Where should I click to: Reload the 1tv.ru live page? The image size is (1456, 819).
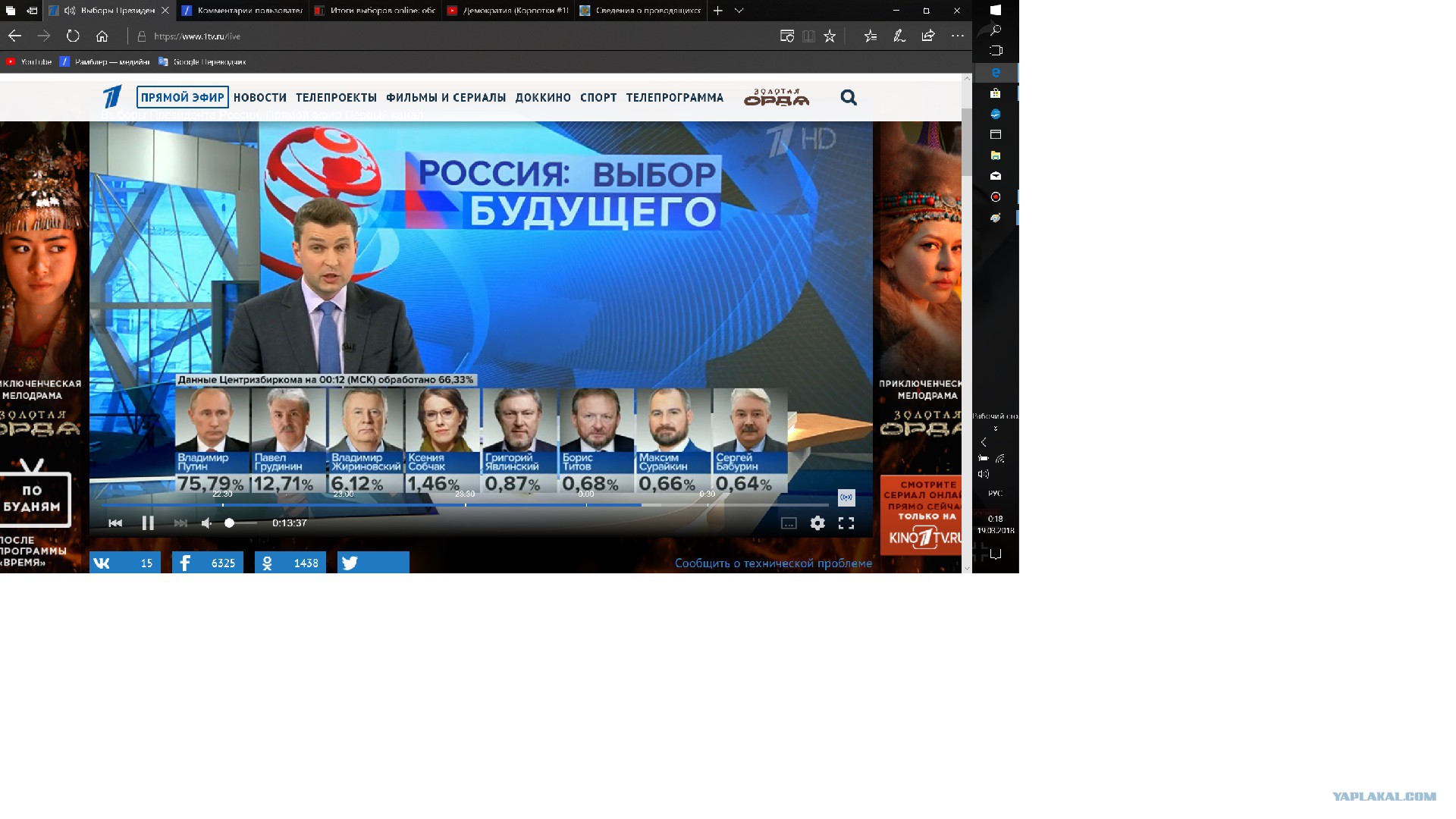(73, 36)
